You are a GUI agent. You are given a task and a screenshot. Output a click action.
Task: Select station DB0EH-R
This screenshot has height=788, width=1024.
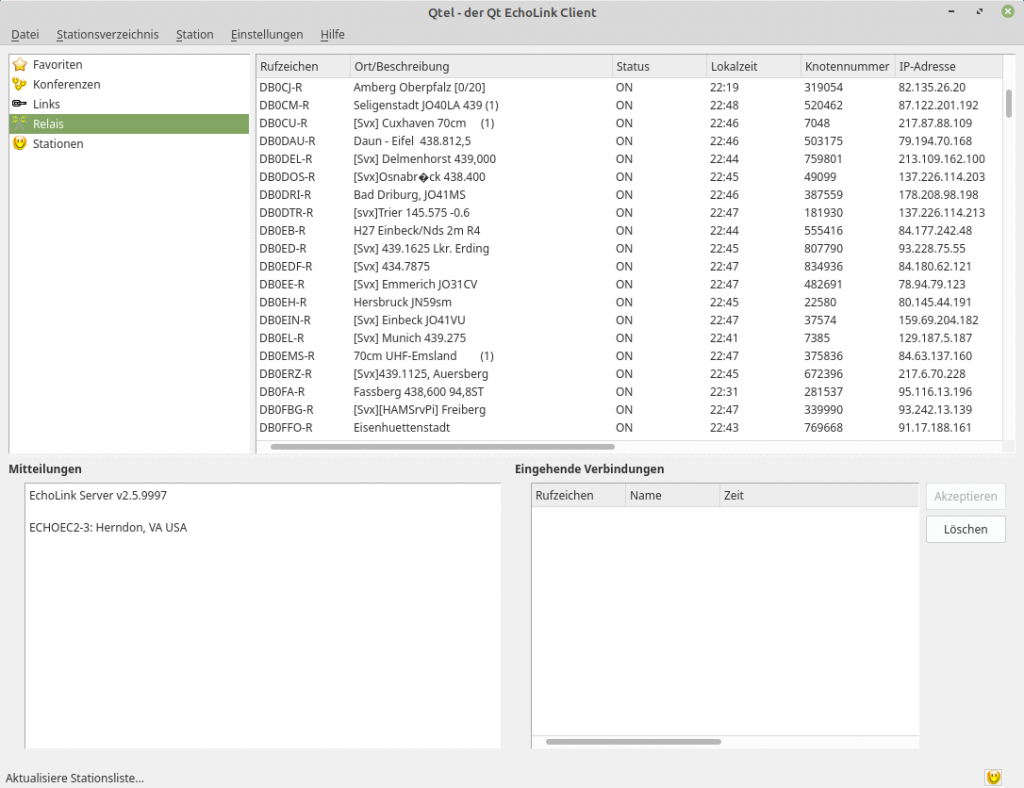[283, 302]
